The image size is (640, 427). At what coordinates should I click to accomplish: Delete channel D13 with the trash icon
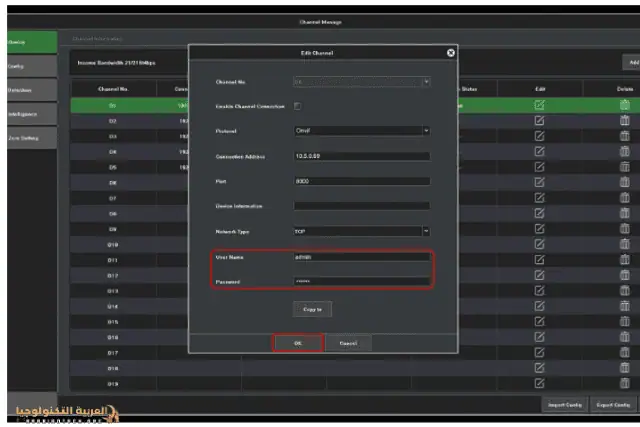point(624,291)
